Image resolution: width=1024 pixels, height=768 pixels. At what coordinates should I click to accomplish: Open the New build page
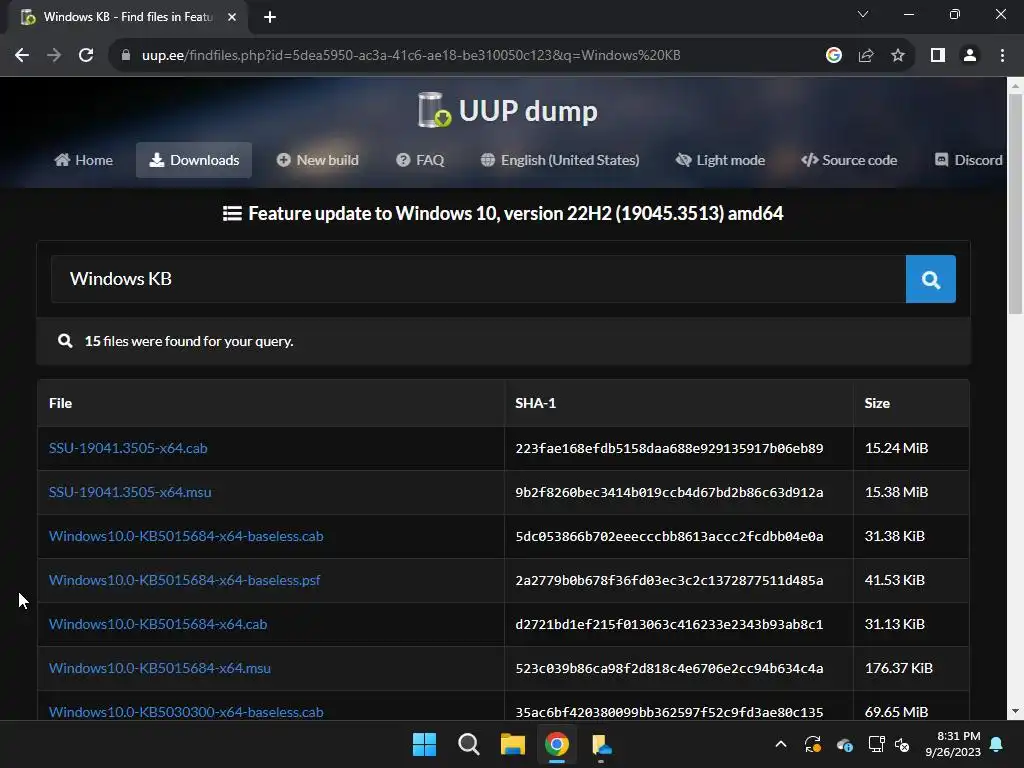(x=317, y=160)
